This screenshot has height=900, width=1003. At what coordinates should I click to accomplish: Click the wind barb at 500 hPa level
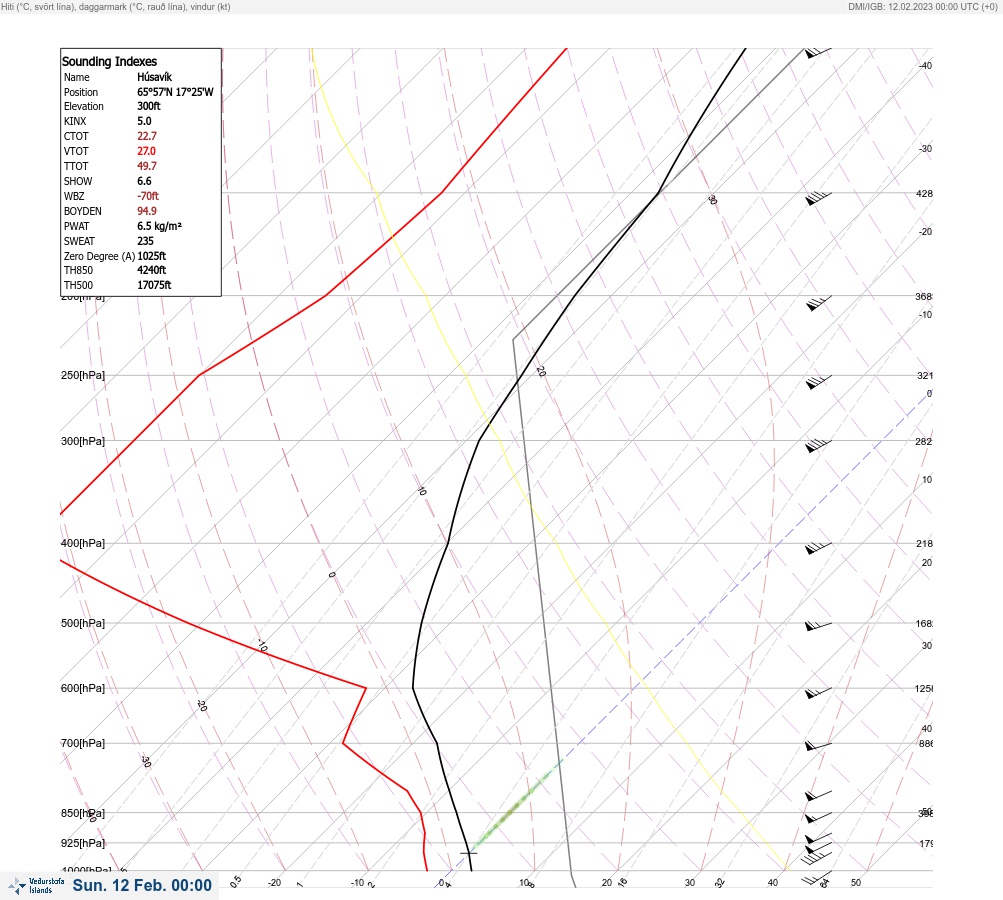tap(818, 626)
